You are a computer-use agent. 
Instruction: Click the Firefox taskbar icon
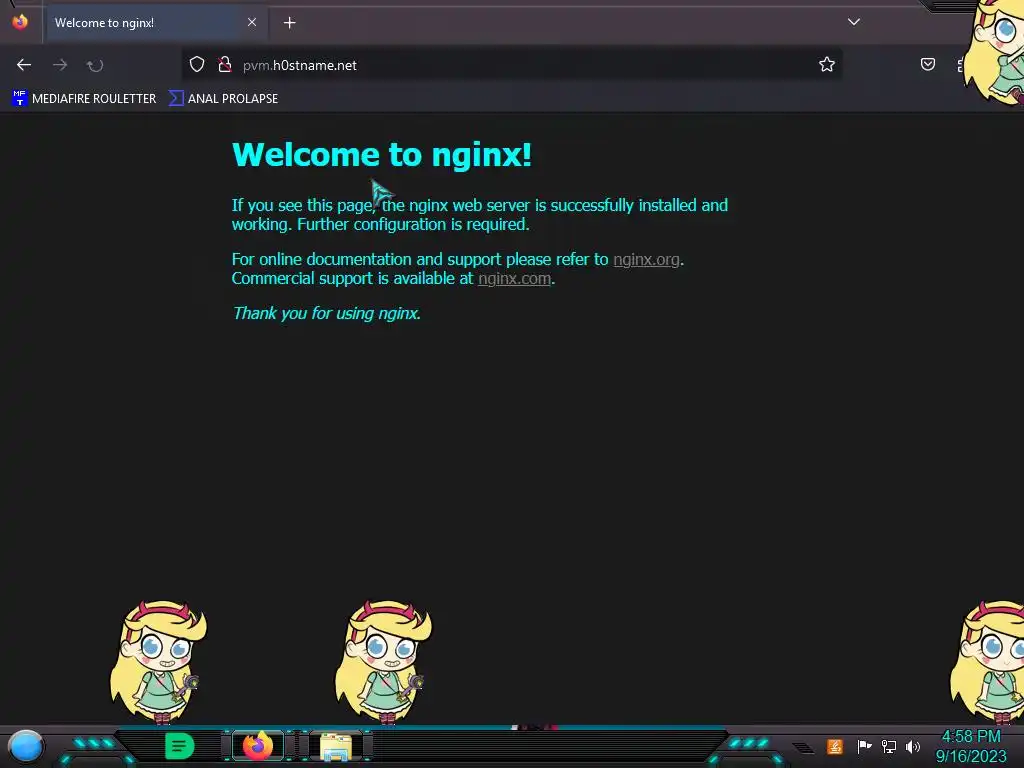258,746
